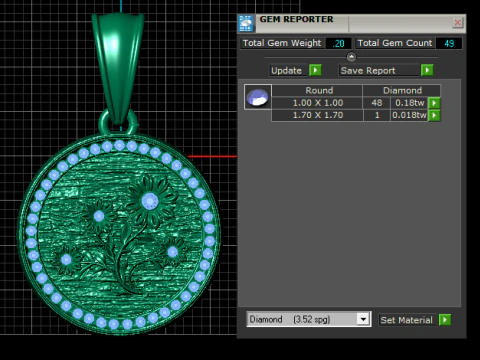Click green arrow for 0.18tw row

tap(434, 103)
